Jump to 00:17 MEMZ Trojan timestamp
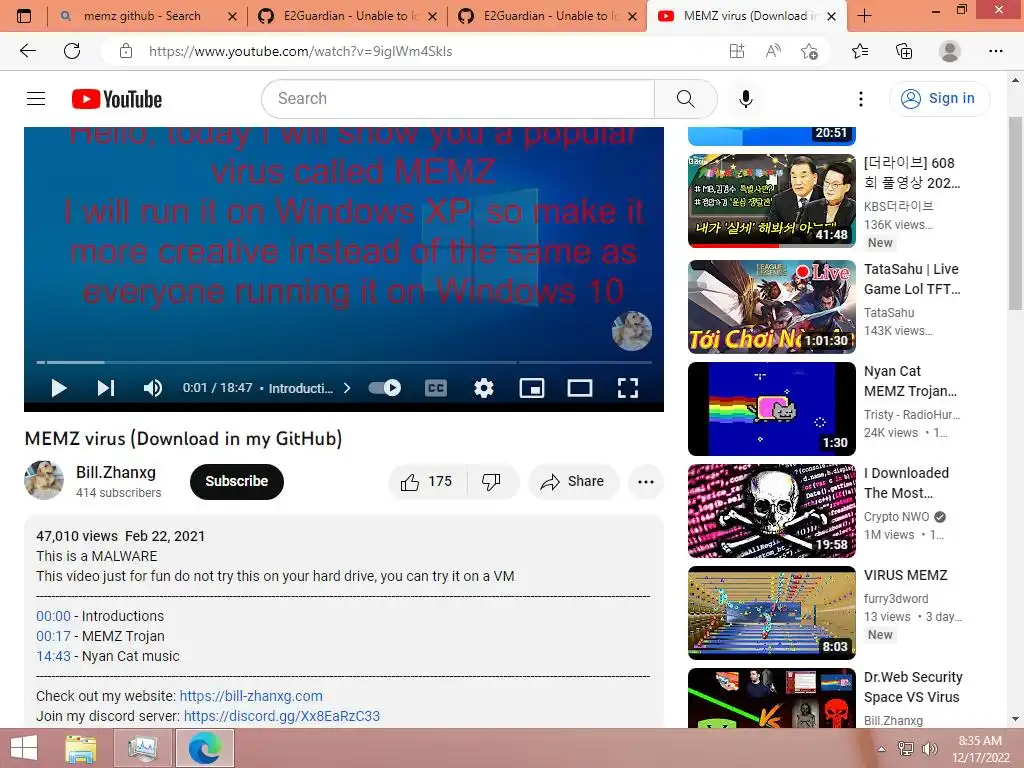 pyautogui.click(x=53, y=636)
